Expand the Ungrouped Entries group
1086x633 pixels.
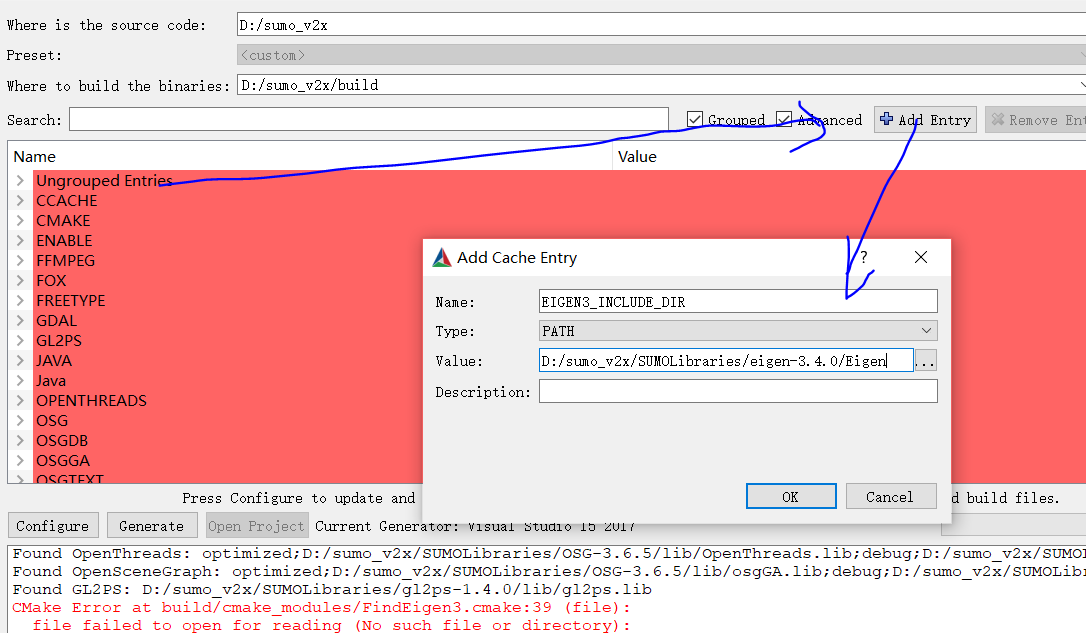20,181
